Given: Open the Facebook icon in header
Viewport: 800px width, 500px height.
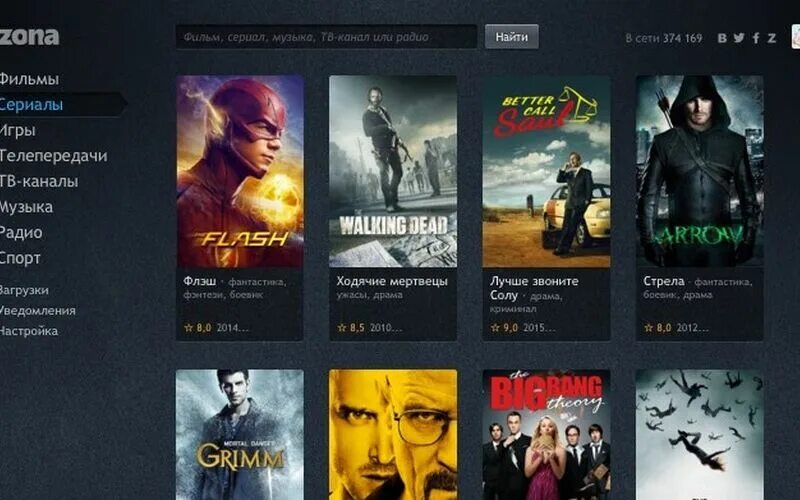Looking at the screenshot, I should click(x=756, y=38).
